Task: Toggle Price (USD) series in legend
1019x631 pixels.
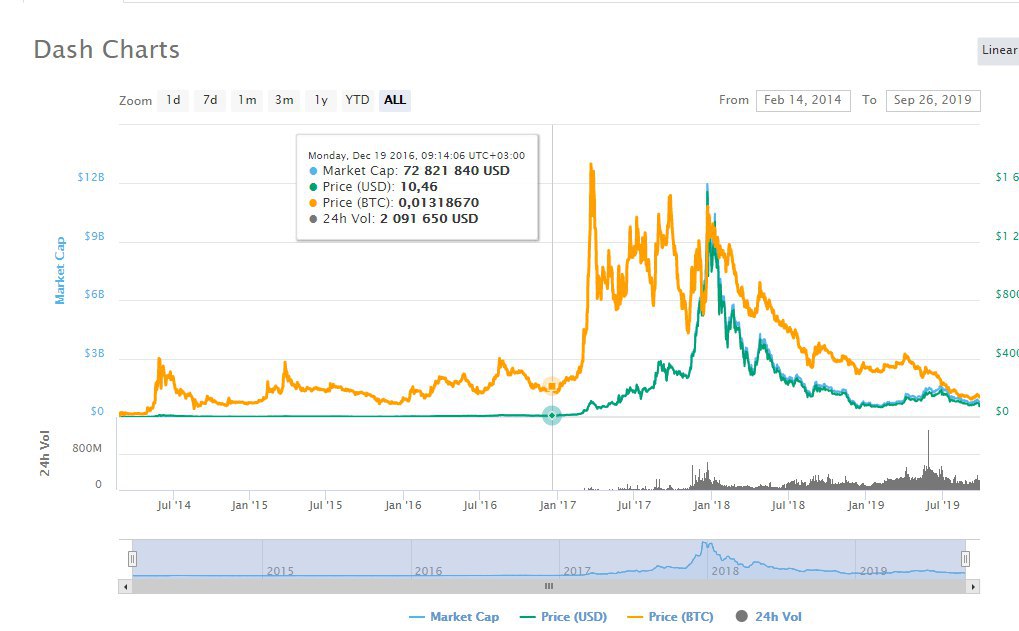Action: tap(564, 616)
